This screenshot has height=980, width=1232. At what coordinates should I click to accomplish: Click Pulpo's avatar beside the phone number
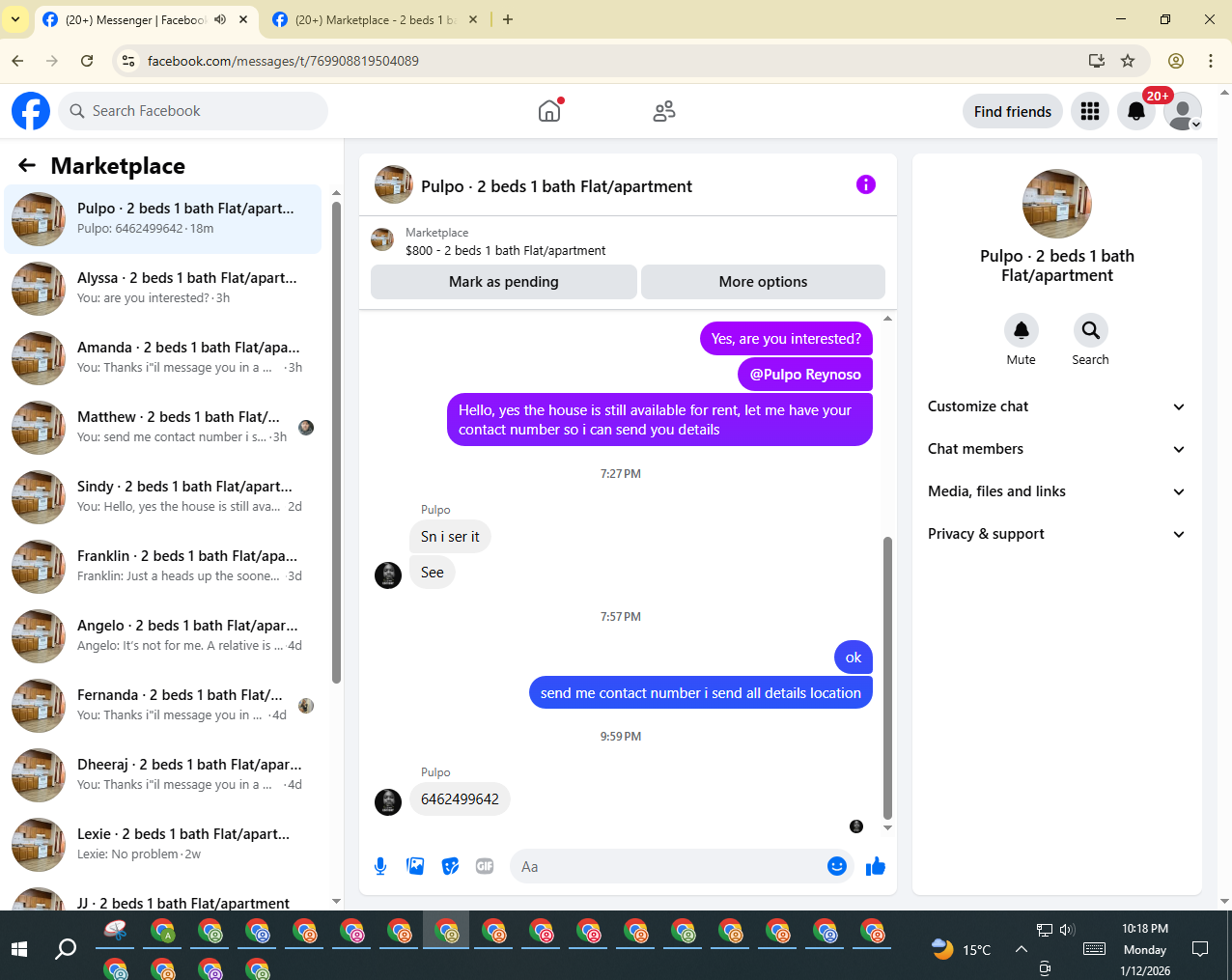[388, 802]
